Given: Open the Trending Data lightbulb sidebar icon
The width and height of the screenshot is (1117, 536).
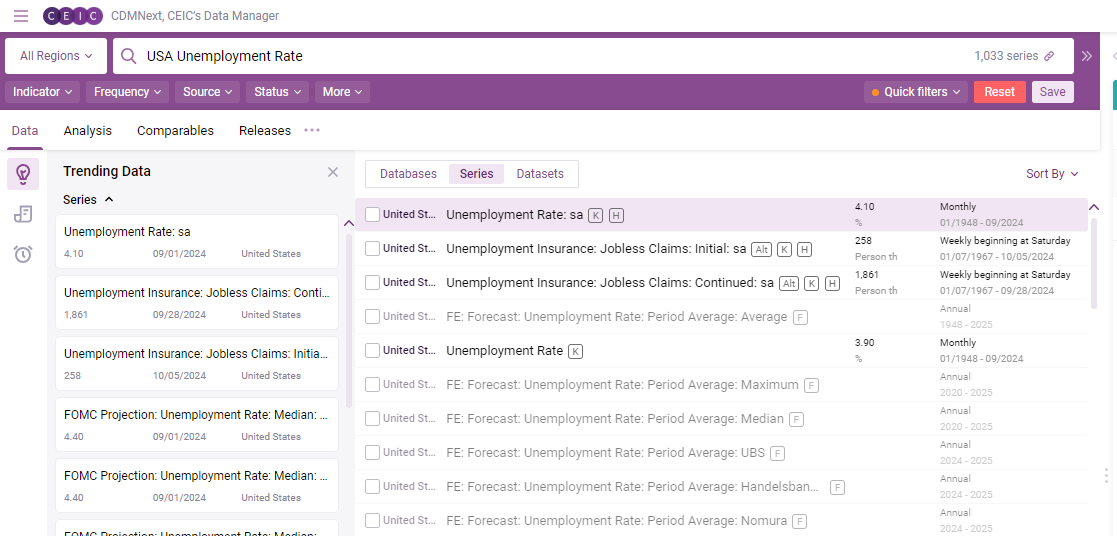Looking at the screenshot, I should [23, 174].
